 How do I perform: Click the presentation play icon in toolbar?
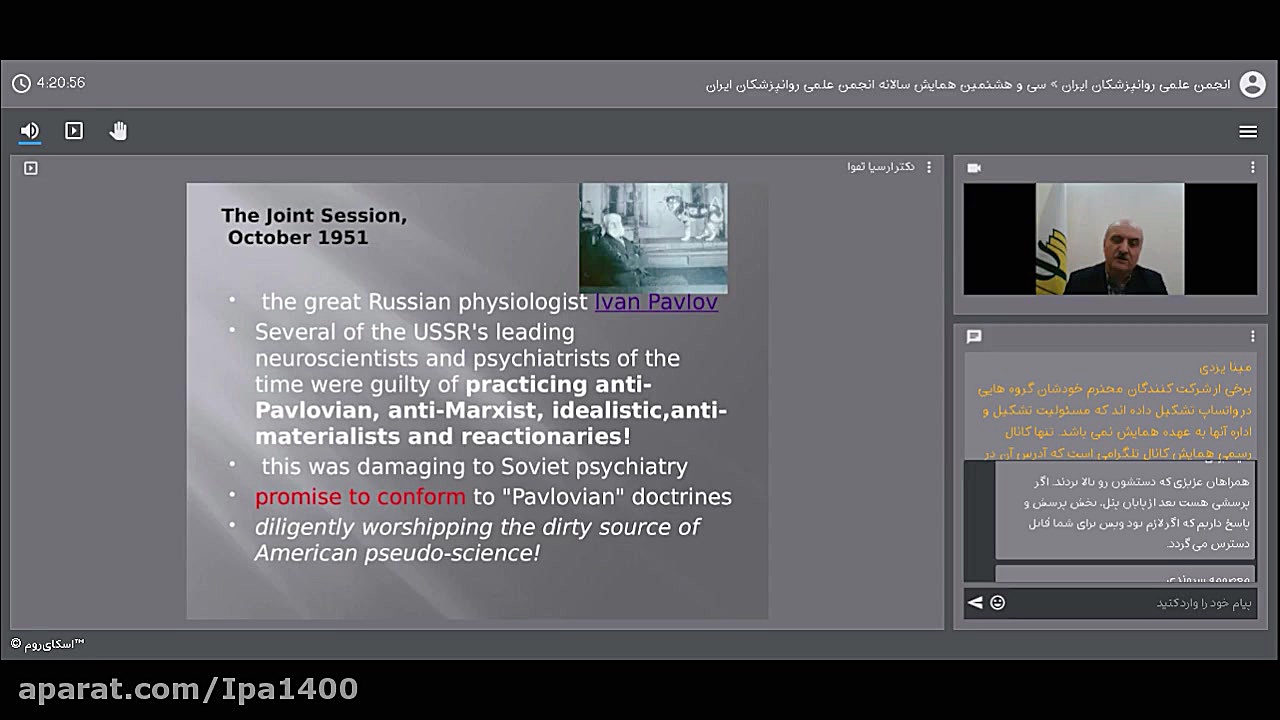(74, 131)
